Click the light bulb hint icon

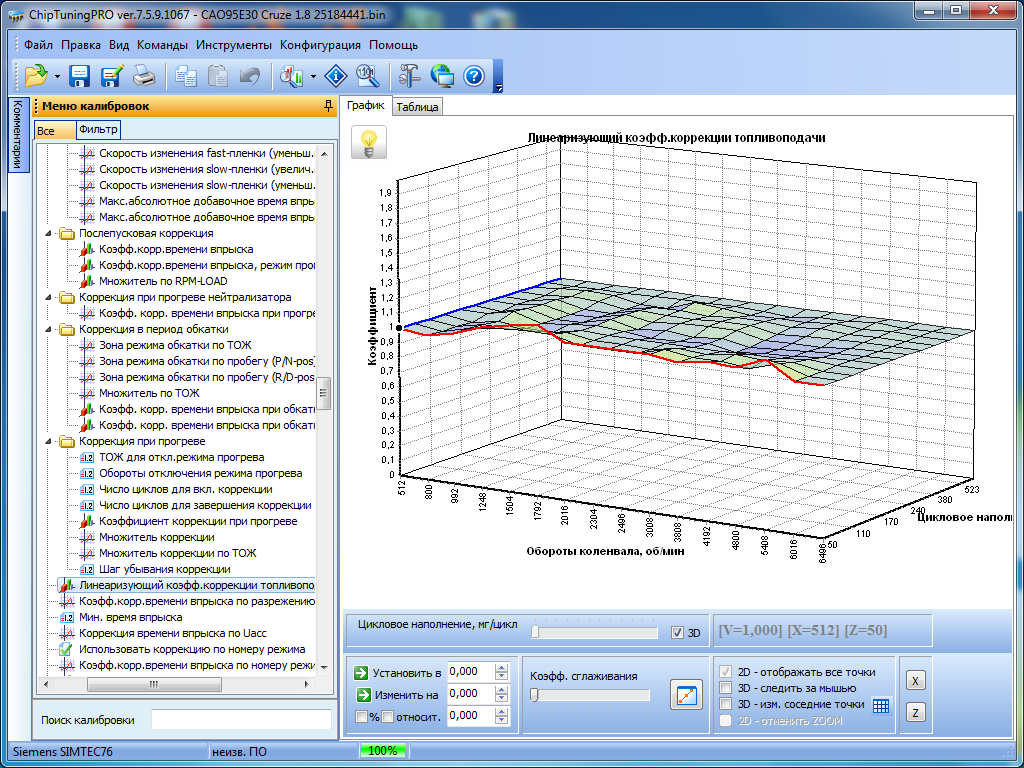pyautogui.click(x=368, y=143)
